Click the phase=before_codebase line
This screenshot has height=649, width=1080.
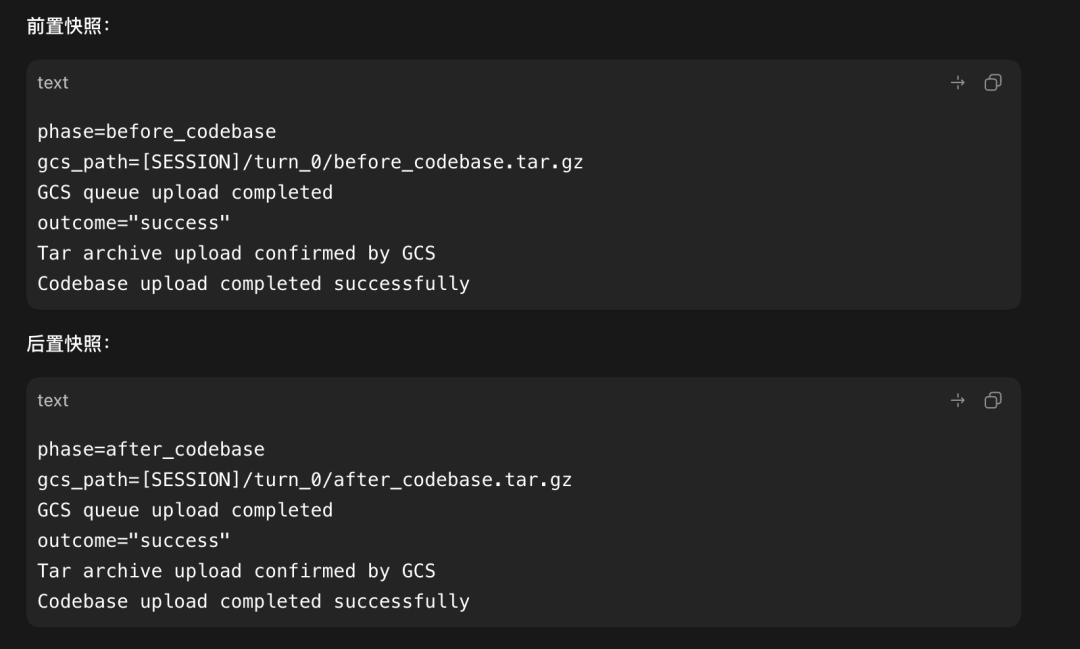tap(156, 132)
